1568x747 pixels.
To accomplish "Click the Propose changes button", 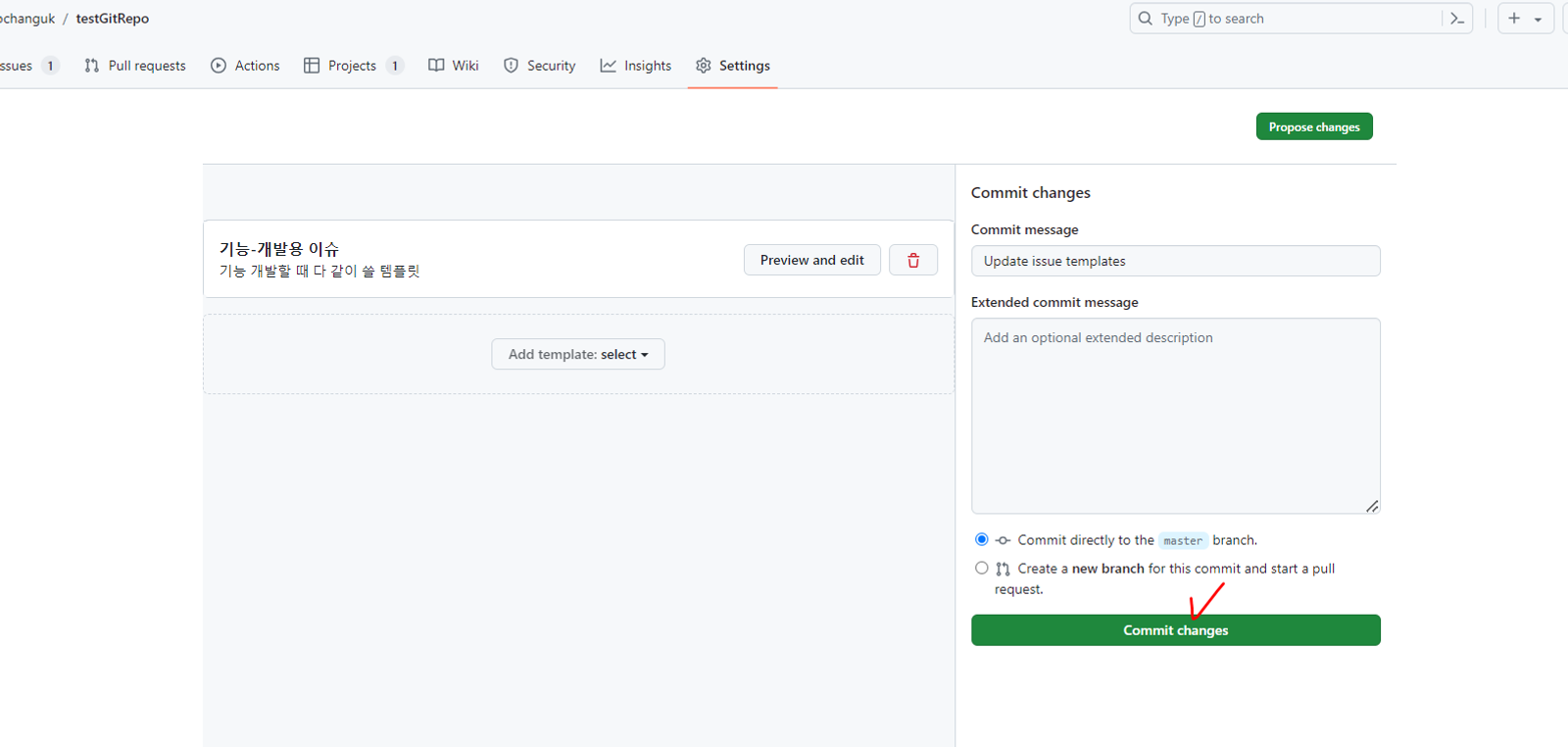I will click(x=1314, y=126).
